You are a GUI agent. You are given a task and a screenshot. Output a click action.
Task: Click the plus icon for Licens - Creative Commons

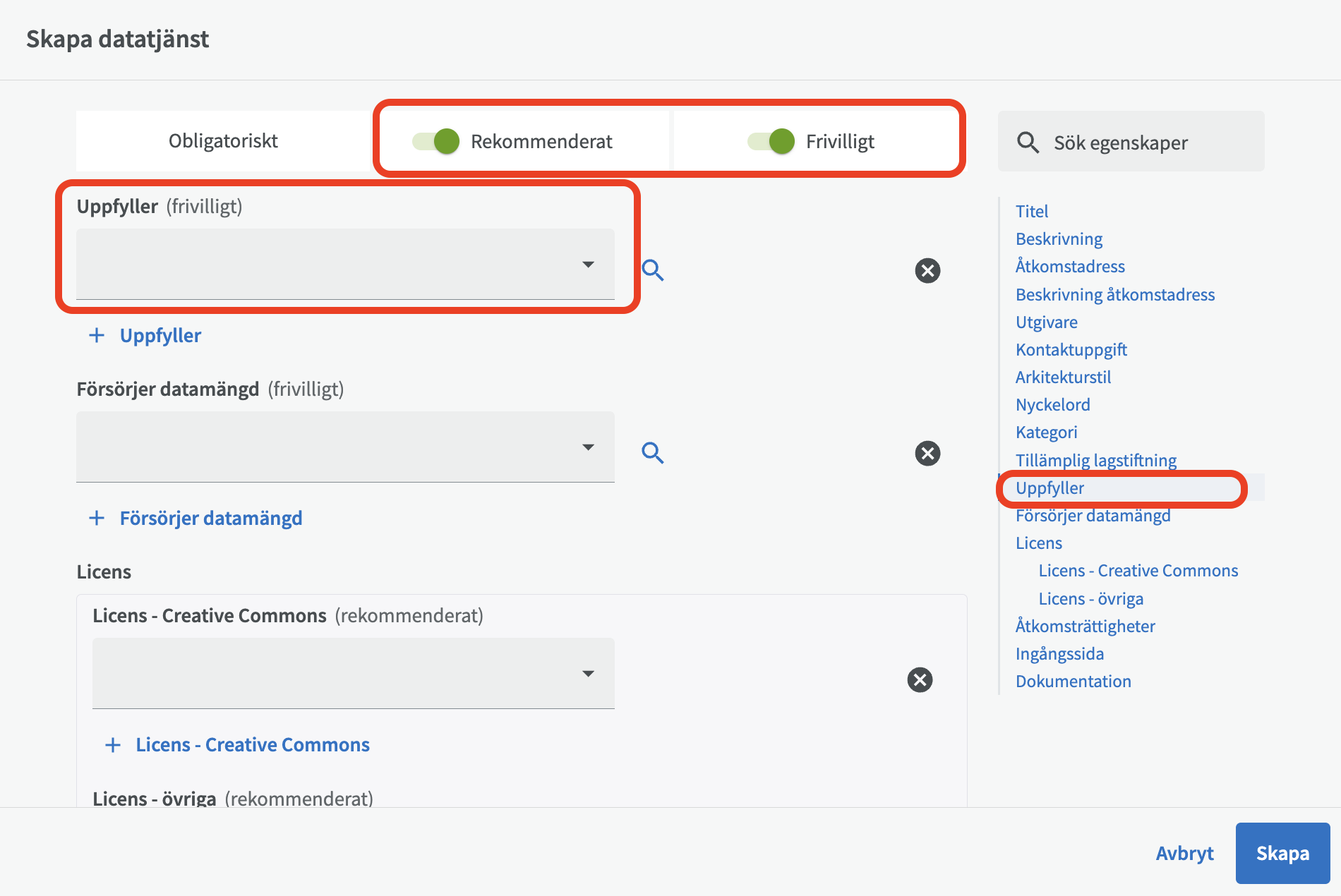pyautogui.click(x=113, y=744)
